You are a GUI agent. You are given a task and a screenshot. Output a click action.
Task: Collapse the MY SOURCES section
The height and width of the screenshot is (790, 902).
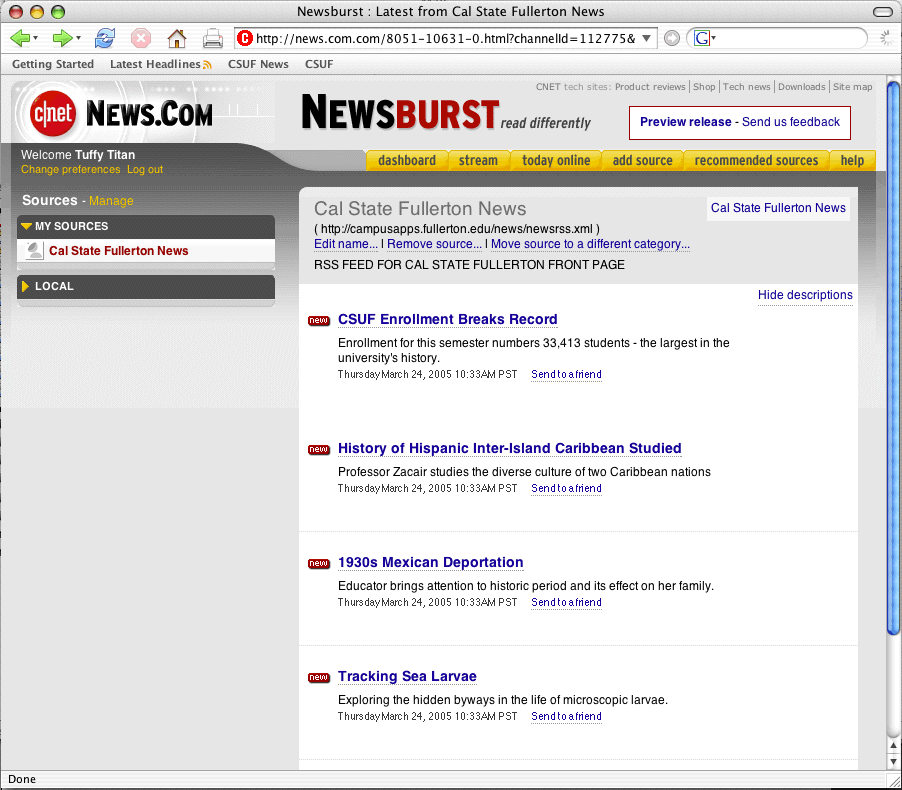tap(26, 226)
